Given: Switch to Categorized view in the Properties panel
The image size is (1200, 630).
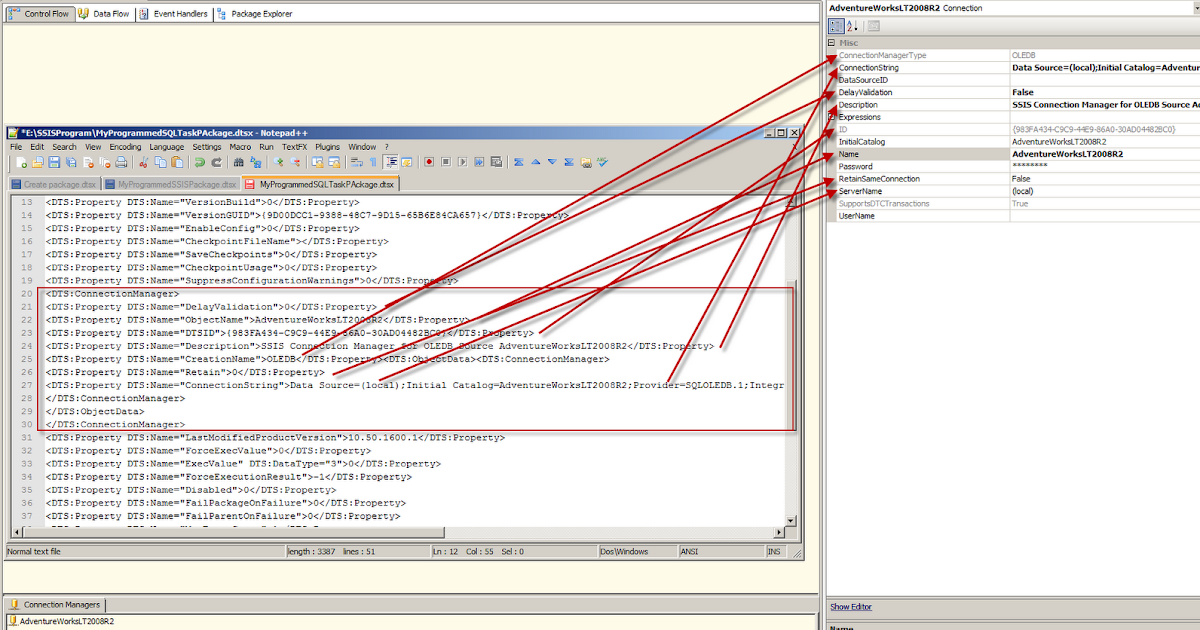Looking at the screenshot, I should point(837,26).
